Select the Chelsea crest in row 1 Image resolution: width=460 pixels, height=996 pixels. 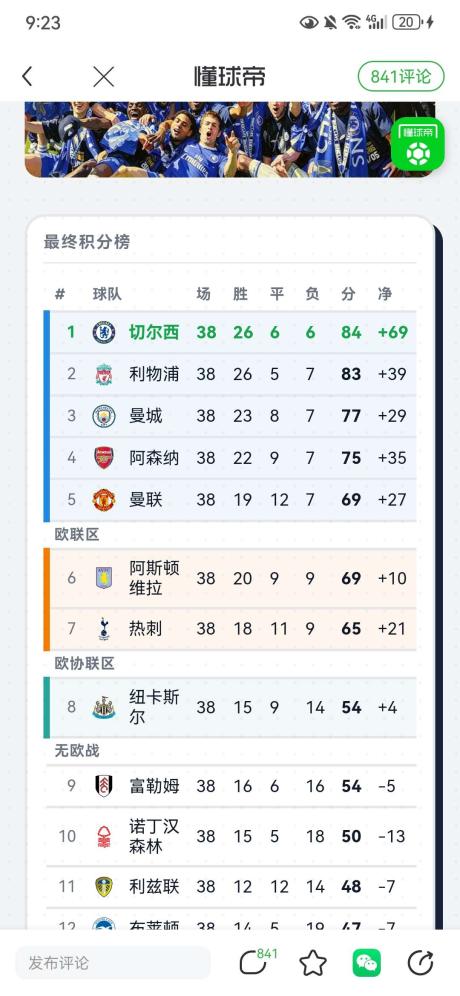pyautogui.click(x=104, y=332)
